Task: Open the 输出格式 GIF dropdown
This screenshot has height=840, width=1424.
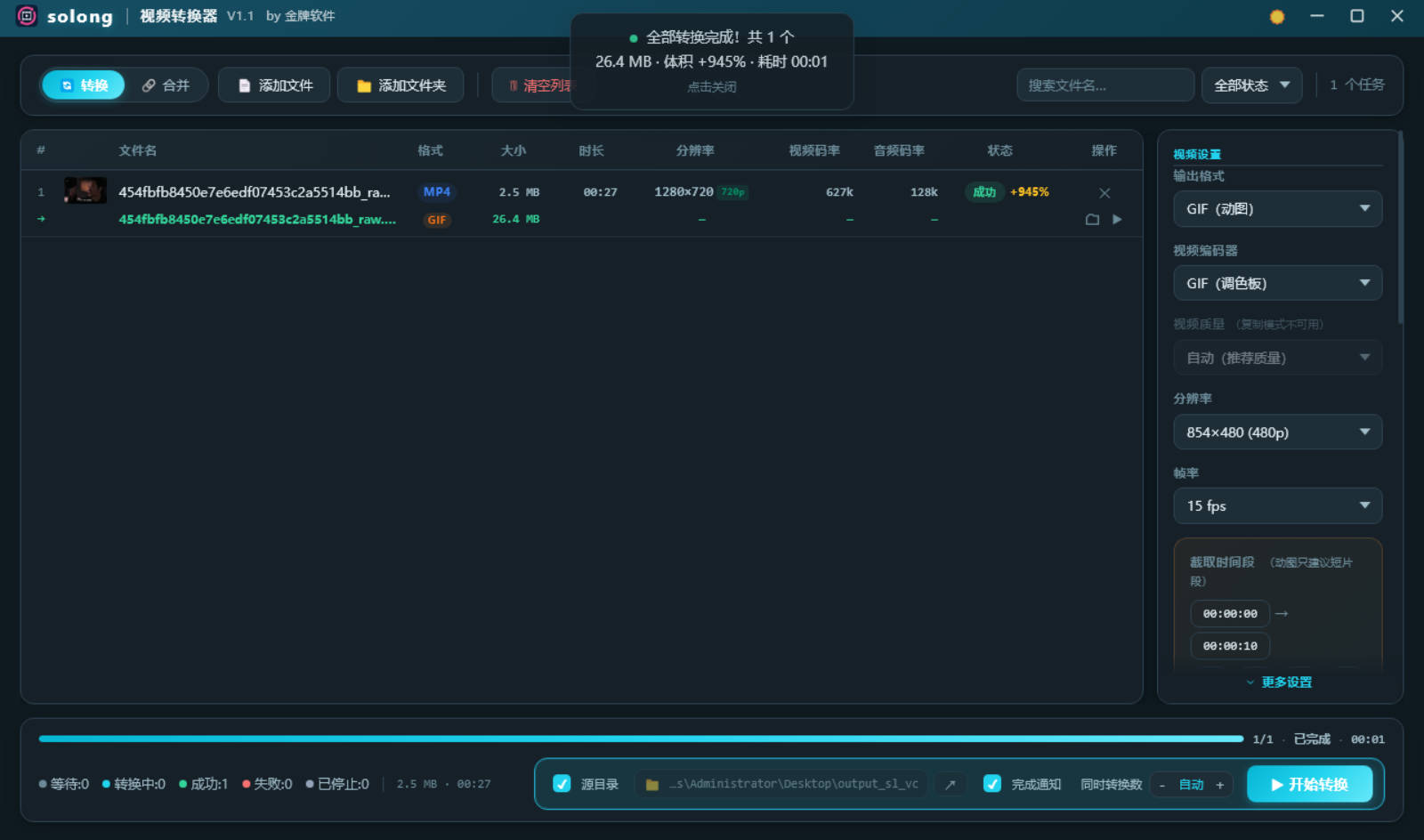Action: 1277,208
